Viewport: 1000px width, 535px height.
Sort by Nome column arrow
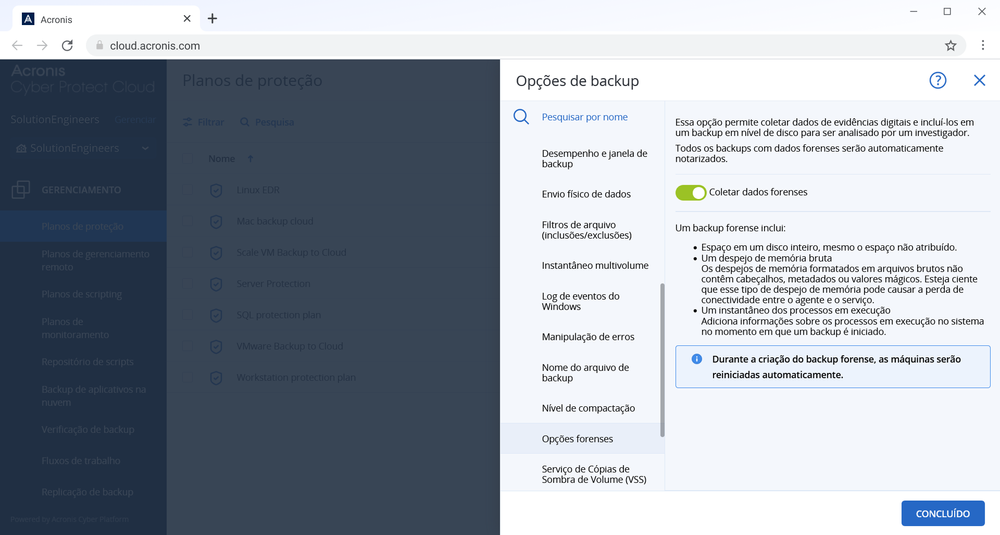point(250,159)
